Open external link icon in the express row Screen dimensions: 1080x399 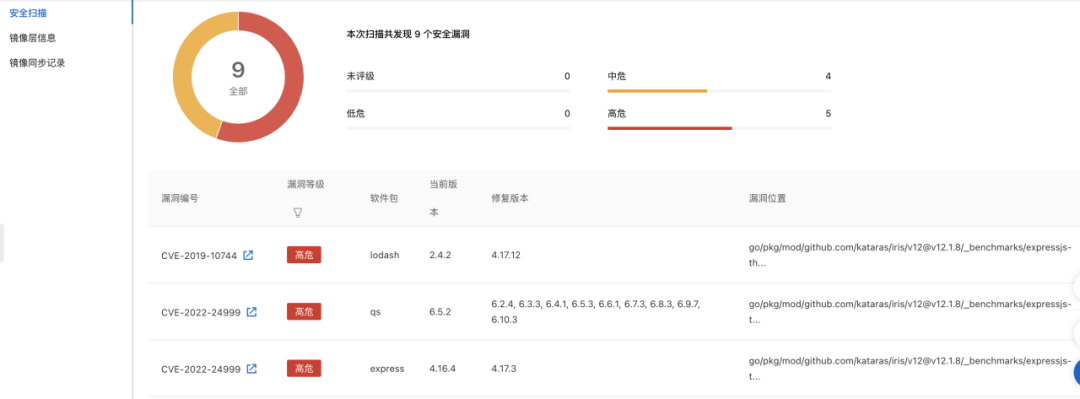252,369
